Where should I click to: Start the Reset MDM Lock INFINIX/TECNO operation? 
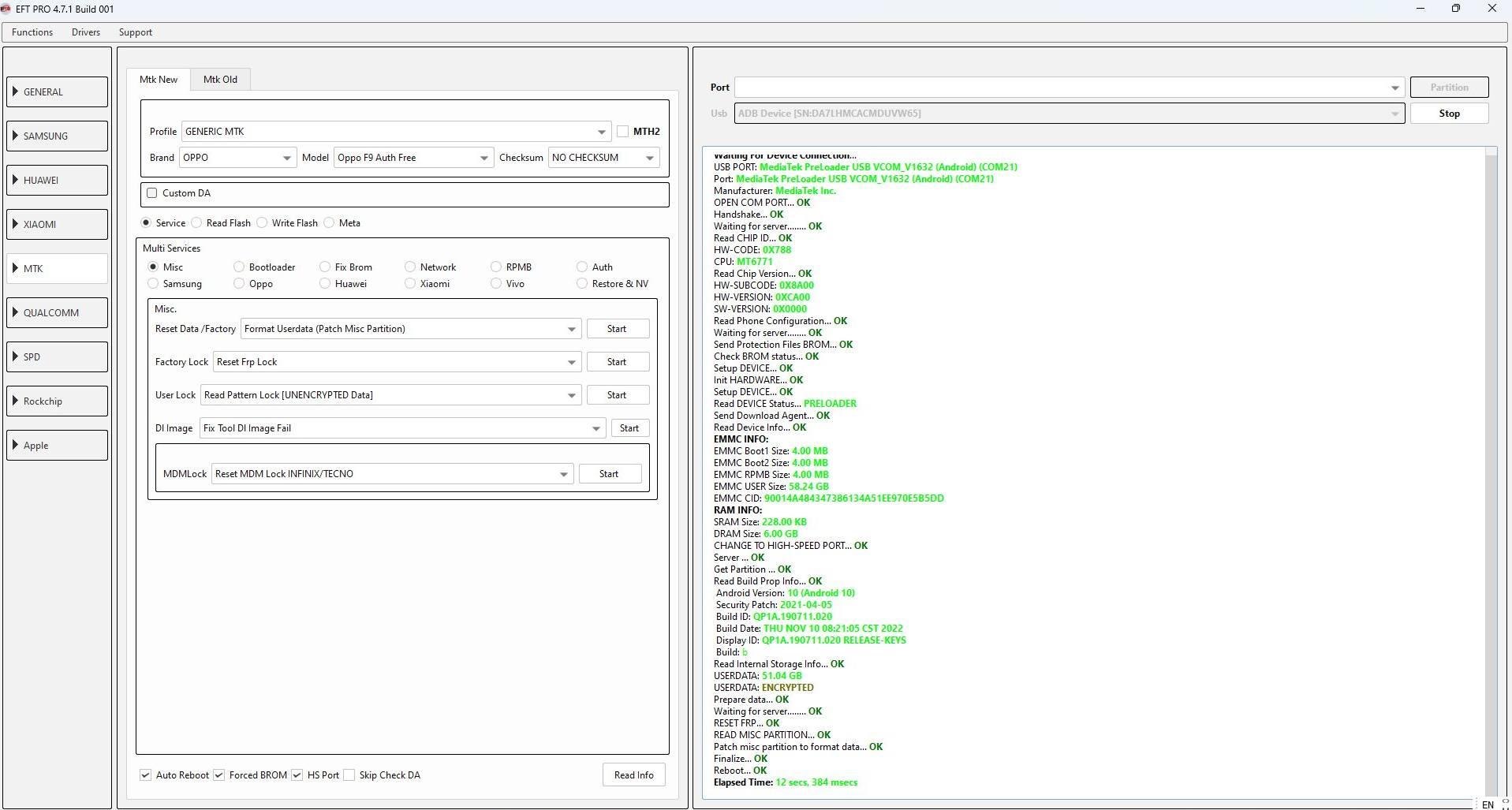609,474
